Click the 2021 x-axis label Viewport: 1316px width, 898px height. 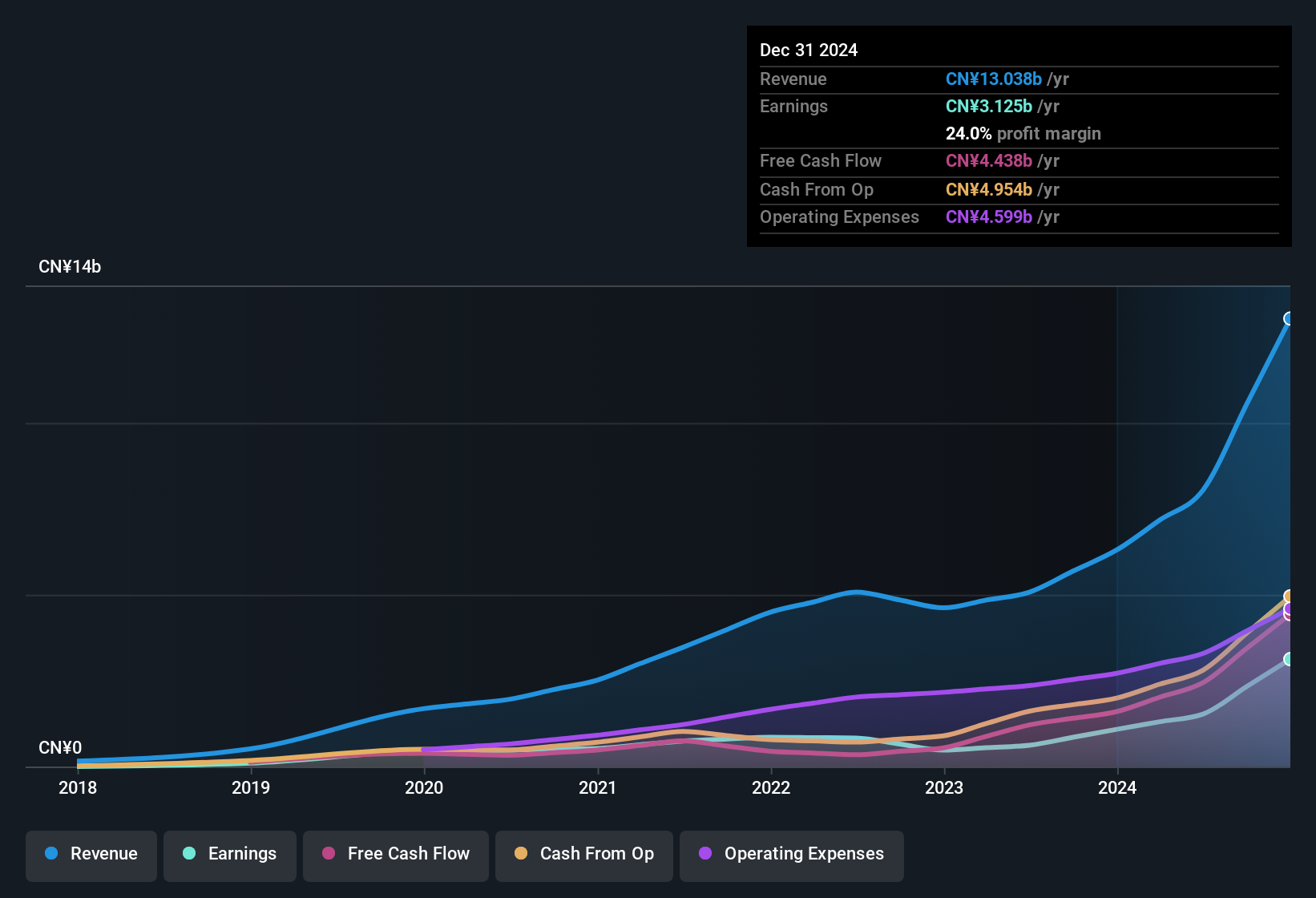click(598, 787)
